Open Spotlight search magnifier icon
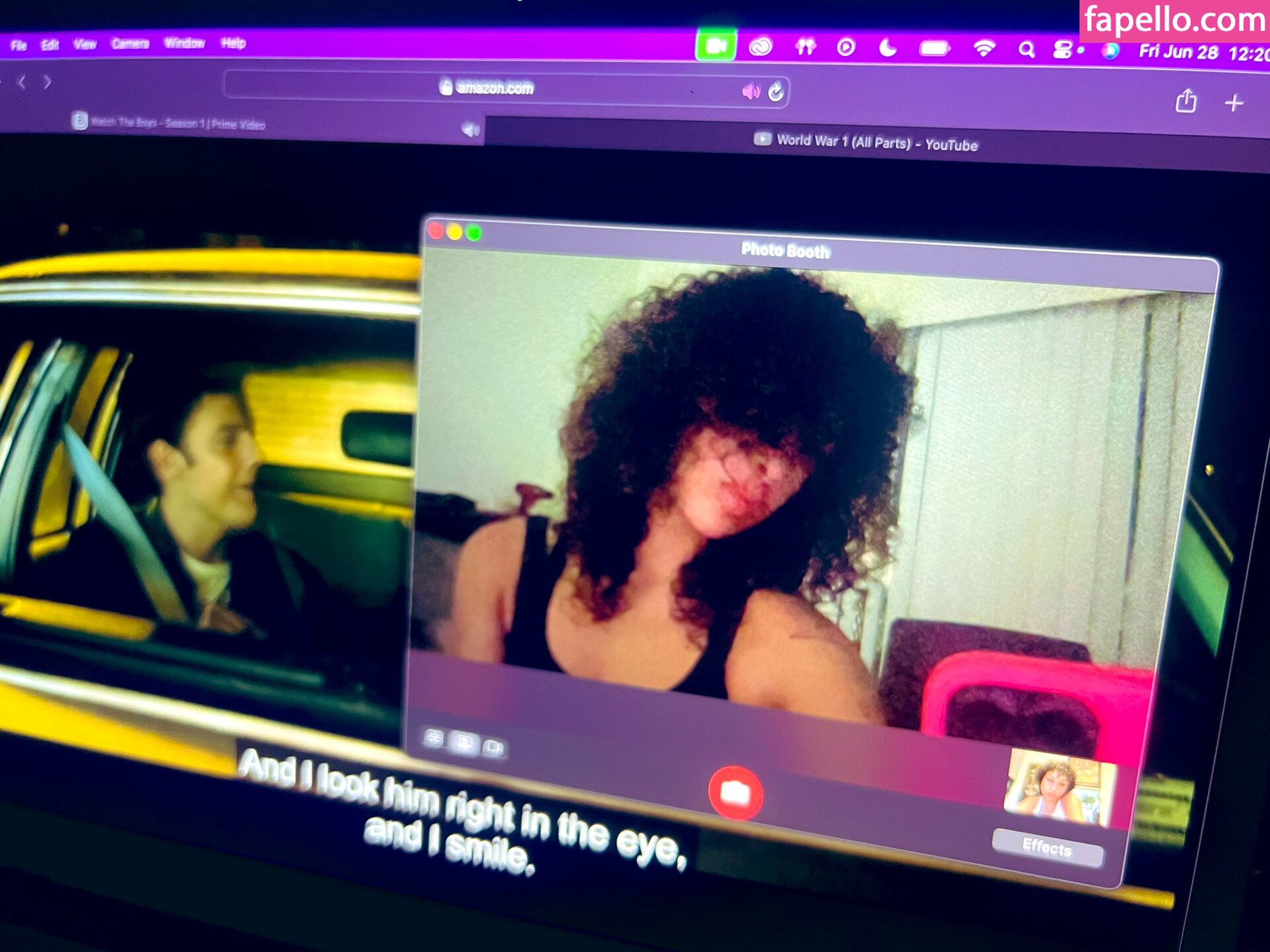Screen dimensions: 1270x952 pos(1026,50)
